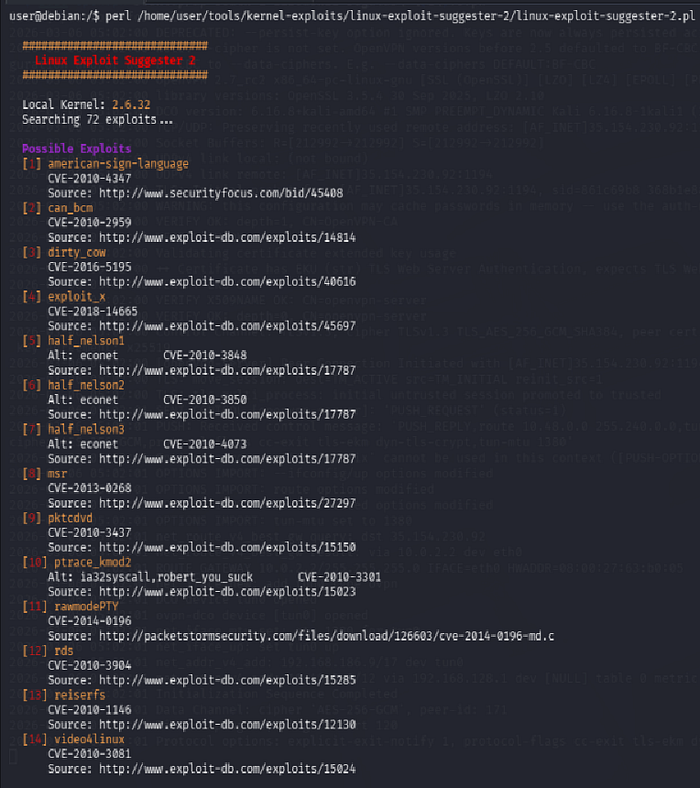Click the video4linux exploit name
Image resolution: width=700 pixels, height=788 pixels.
tap(89, 739)
